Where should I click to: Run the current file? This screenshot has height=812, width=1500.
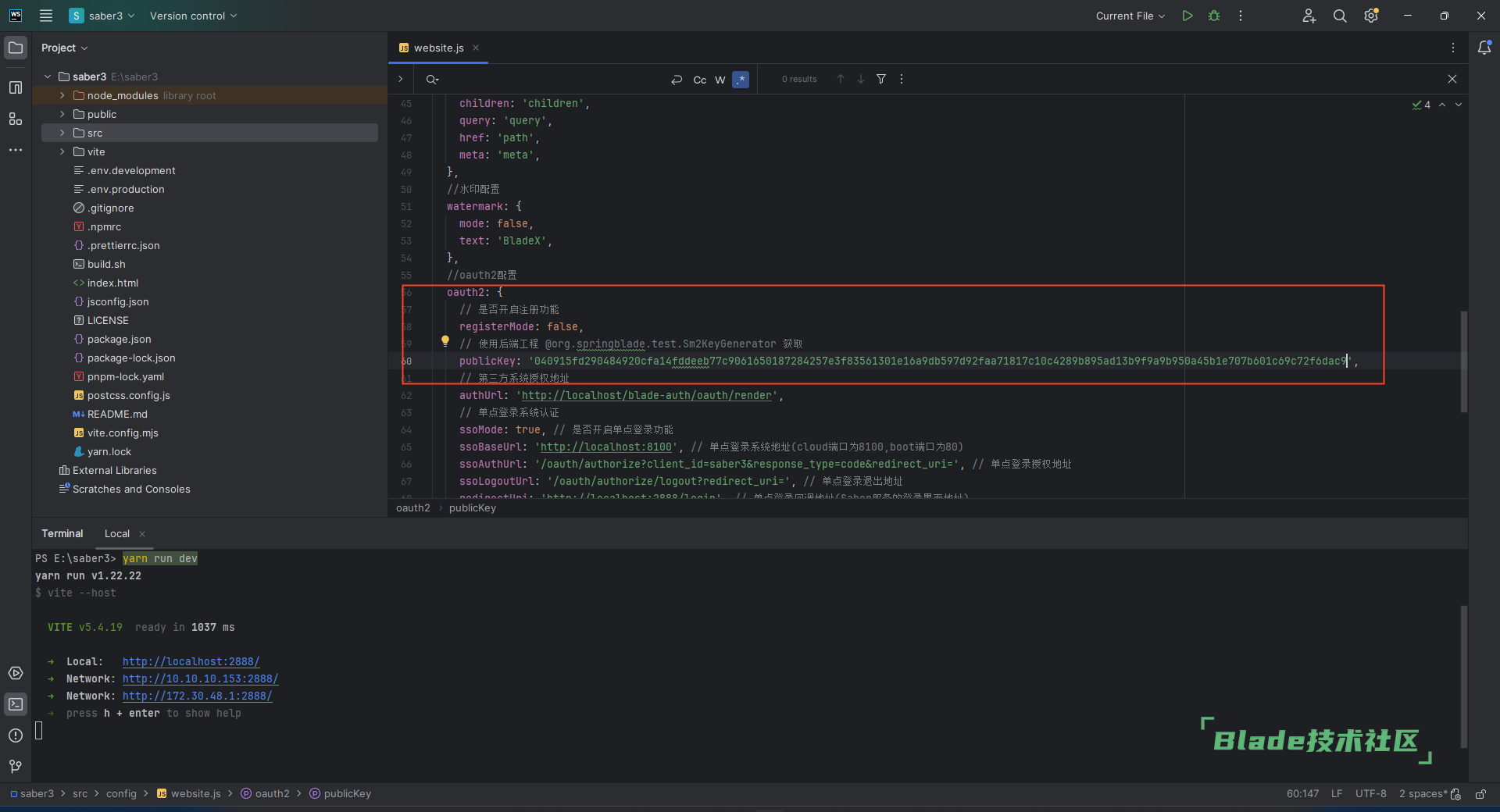(1187, 16)
